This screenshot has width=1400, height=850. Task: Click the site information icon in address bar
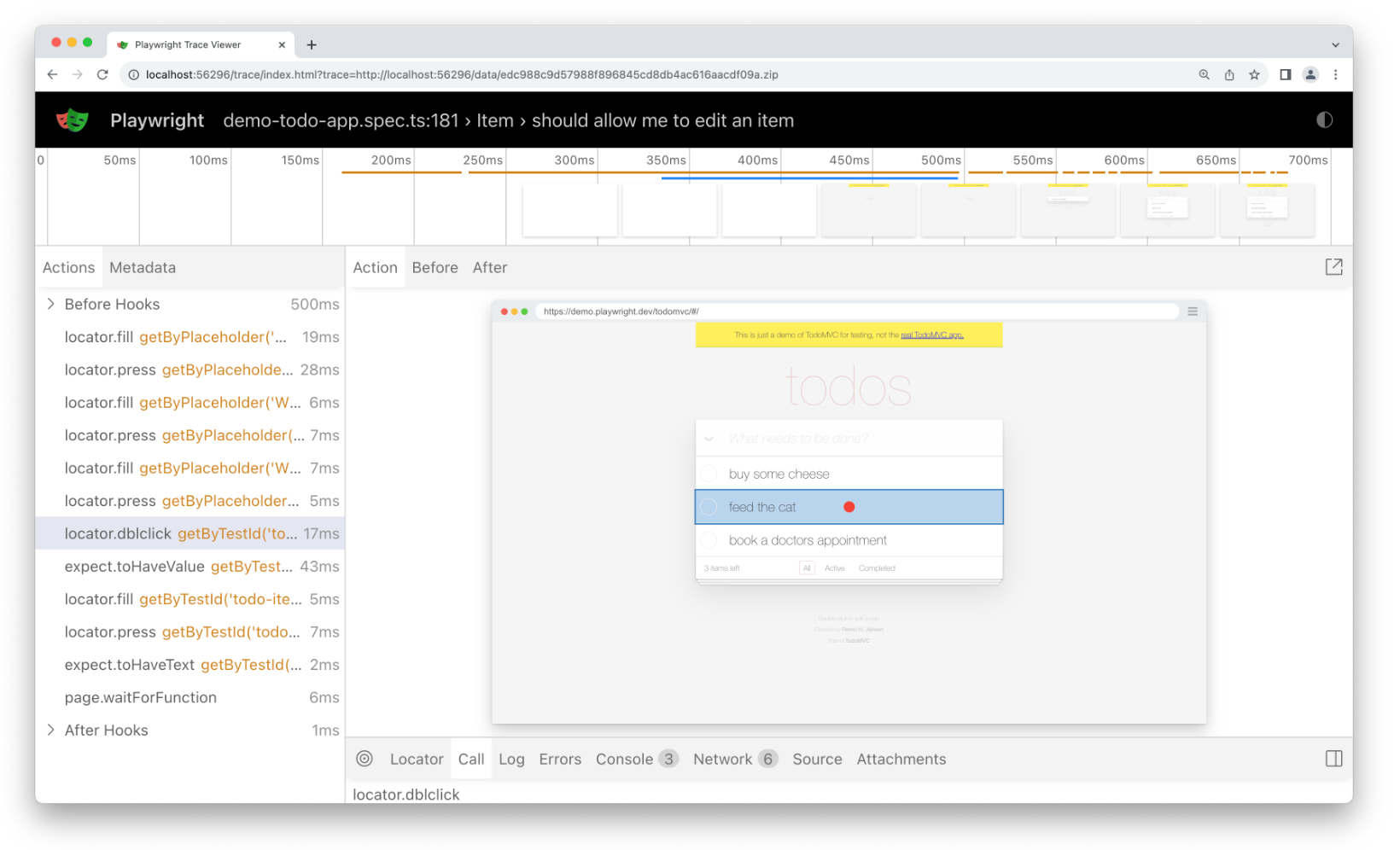point(133,75)
